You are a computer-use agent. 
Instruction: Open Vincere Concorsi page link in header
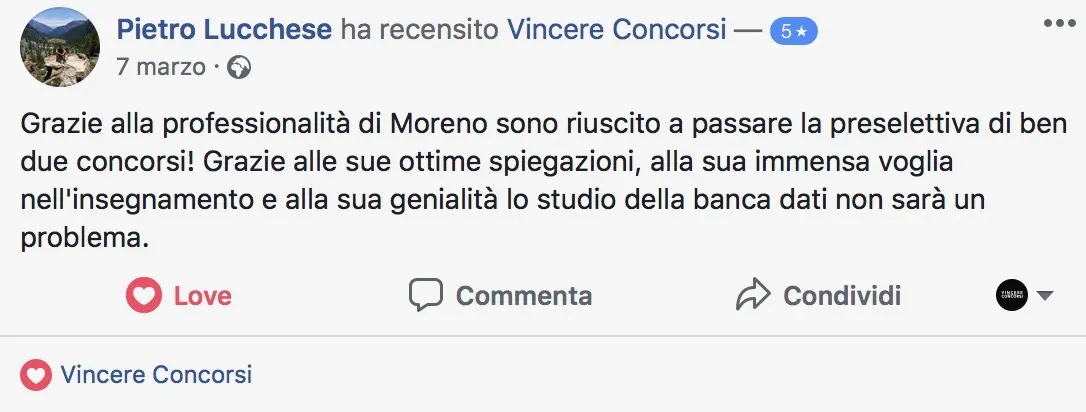(x=617, y=30)
